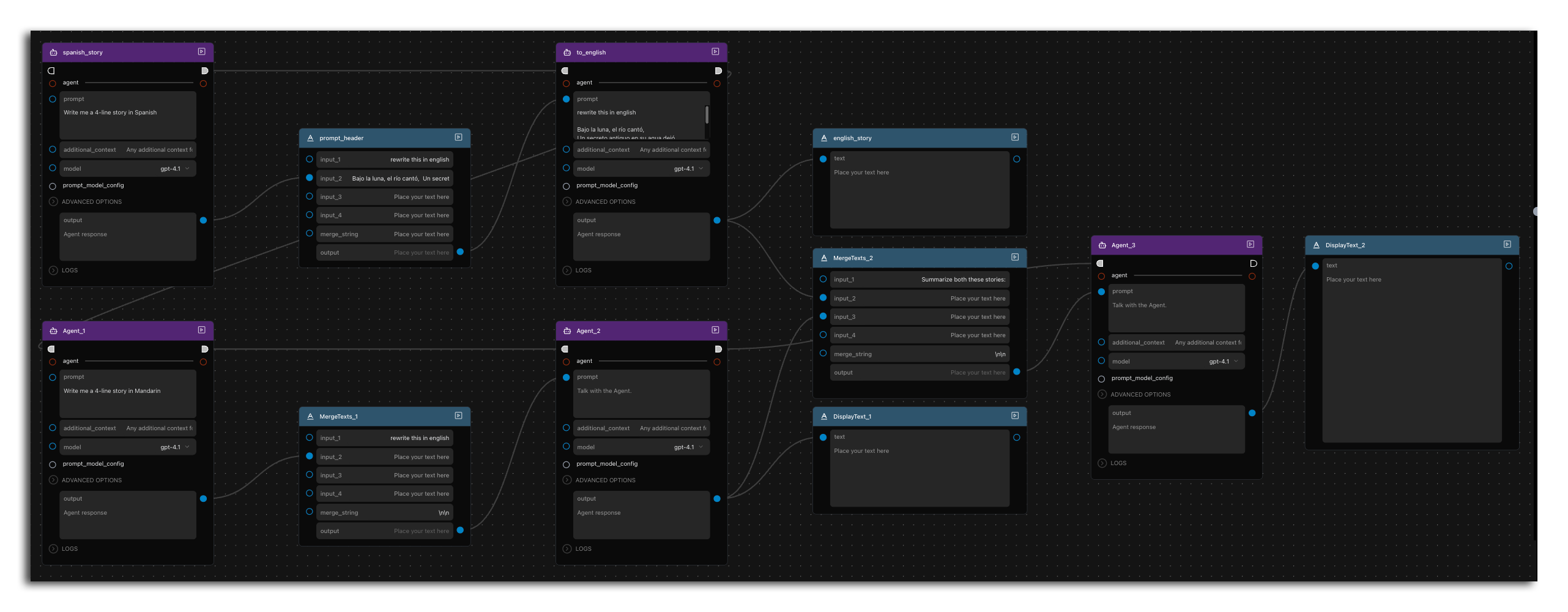1568x612 pixels.
Task: Click the run icon on to_english node
Action: coord(715,52)
